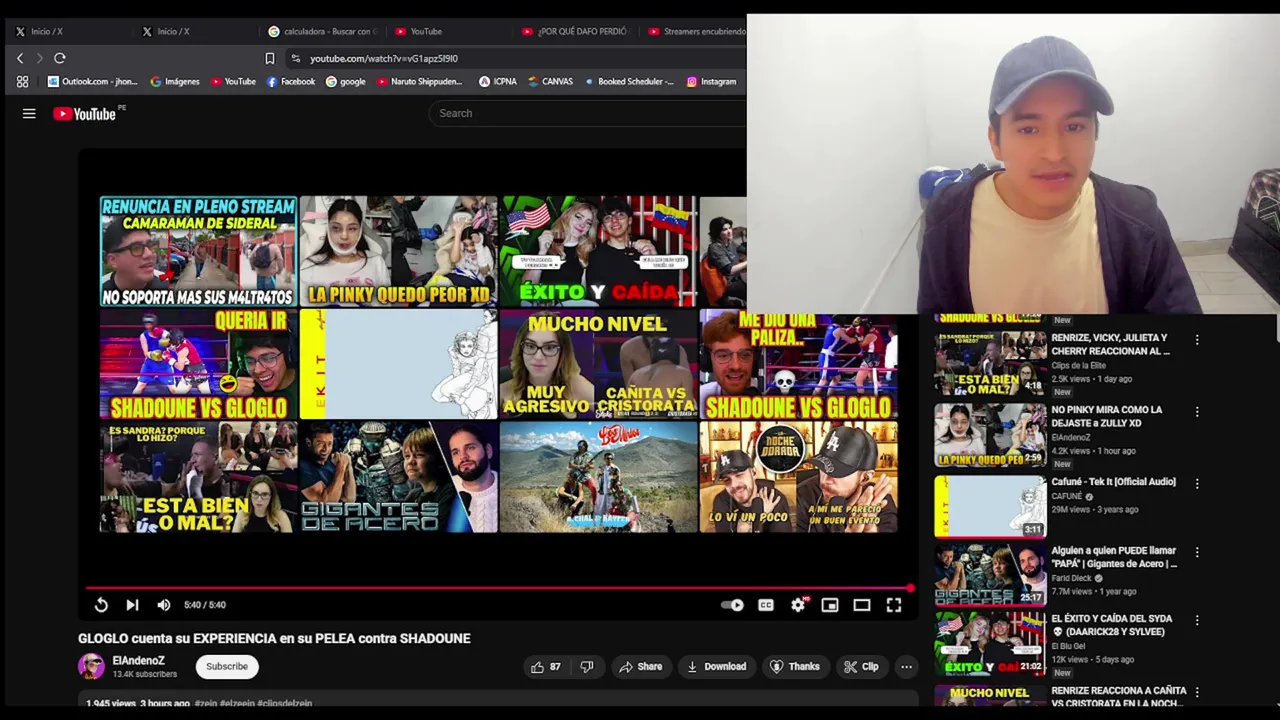Reload the page with the refresh icon
Viewport: 1280px width, 720px height.
(x=60, y=58)
